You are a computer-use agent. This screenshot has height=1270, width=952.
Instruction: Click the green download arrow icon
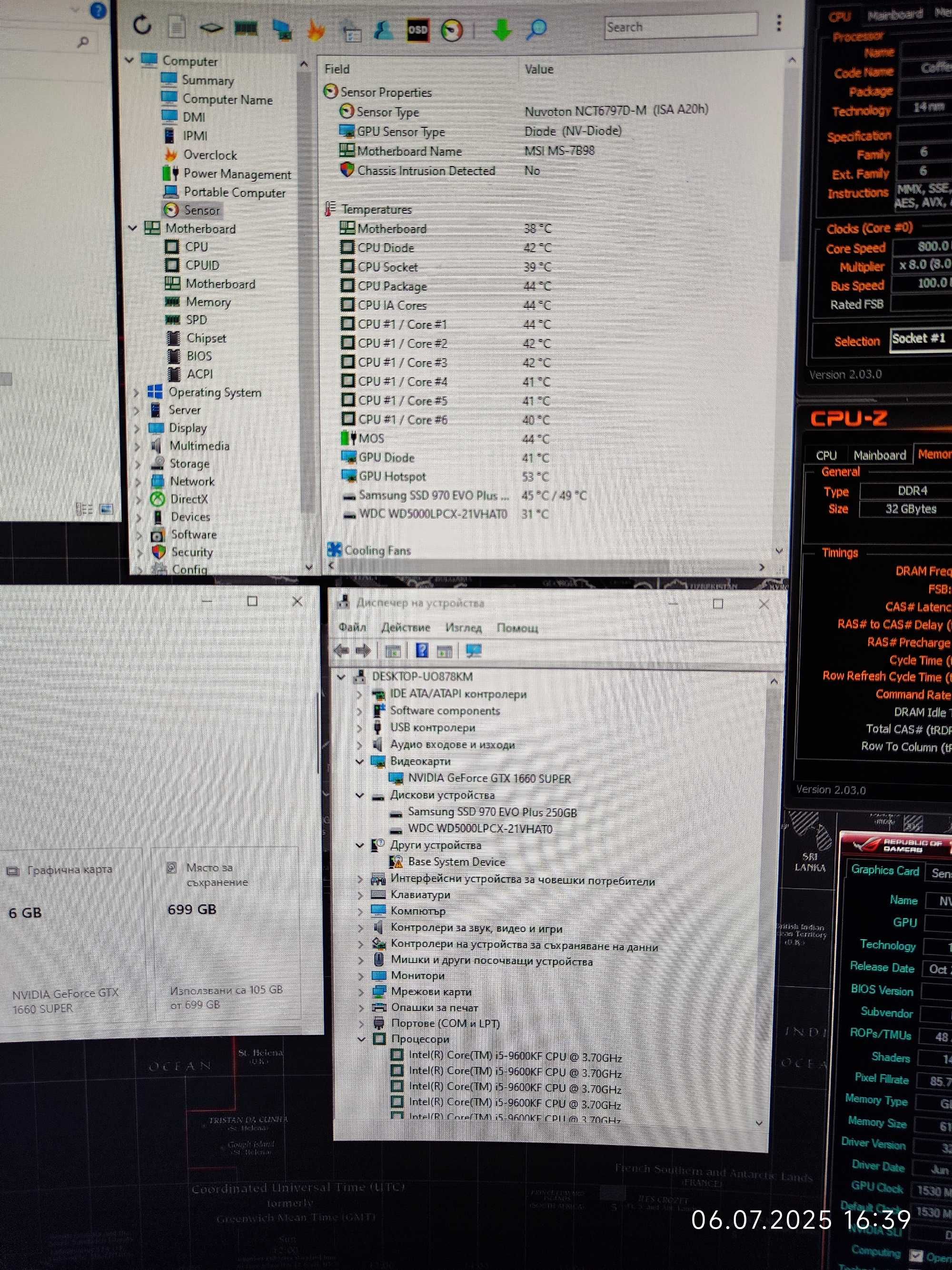click(x=502, y=30)
